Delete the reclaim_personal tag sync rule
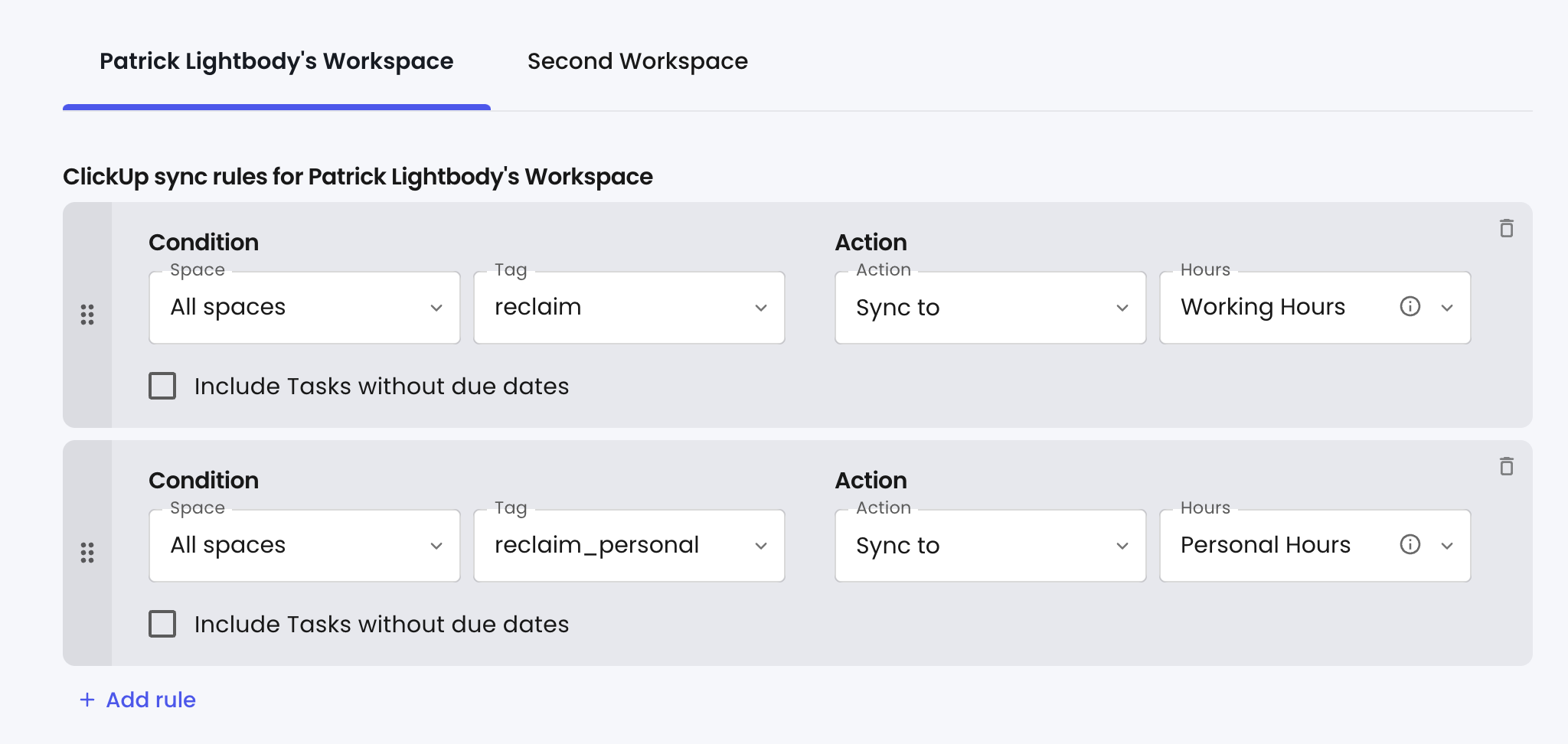Image resolution: width=1568 pixels, height=744 pixels. click(1506, 466)
